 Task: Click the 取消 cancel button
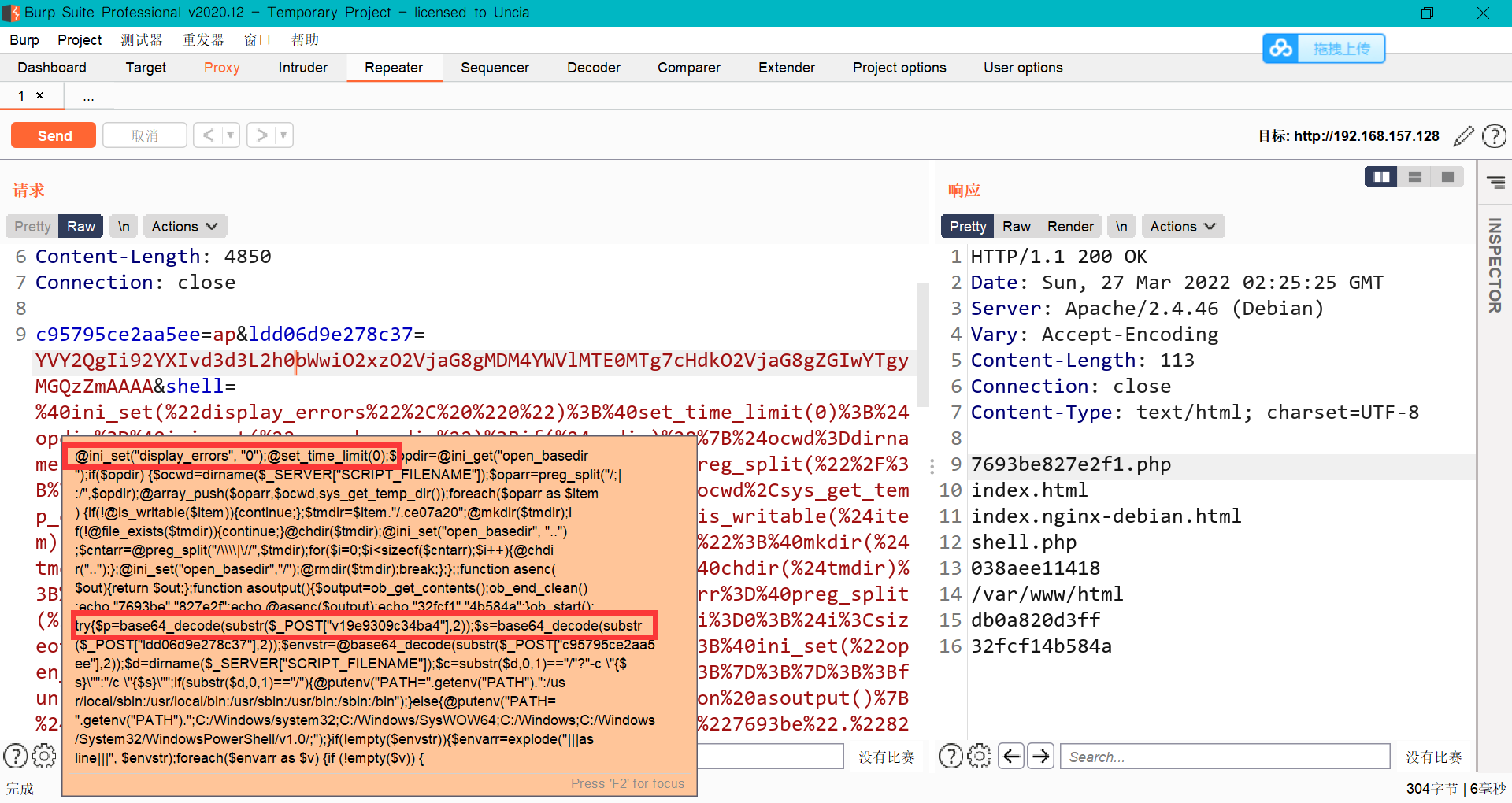[x=145, y=135]
